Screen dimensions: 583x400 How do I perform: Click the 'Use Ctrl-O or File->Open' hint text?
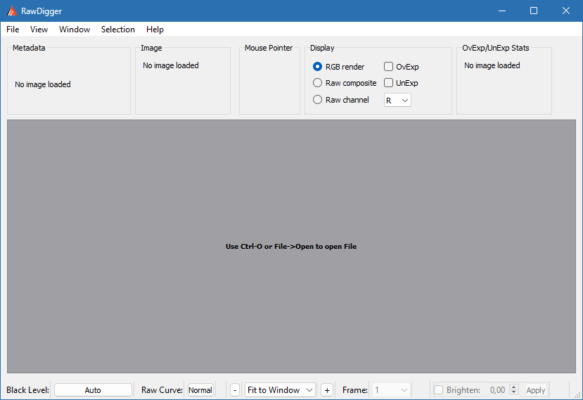tap(291, 246)
